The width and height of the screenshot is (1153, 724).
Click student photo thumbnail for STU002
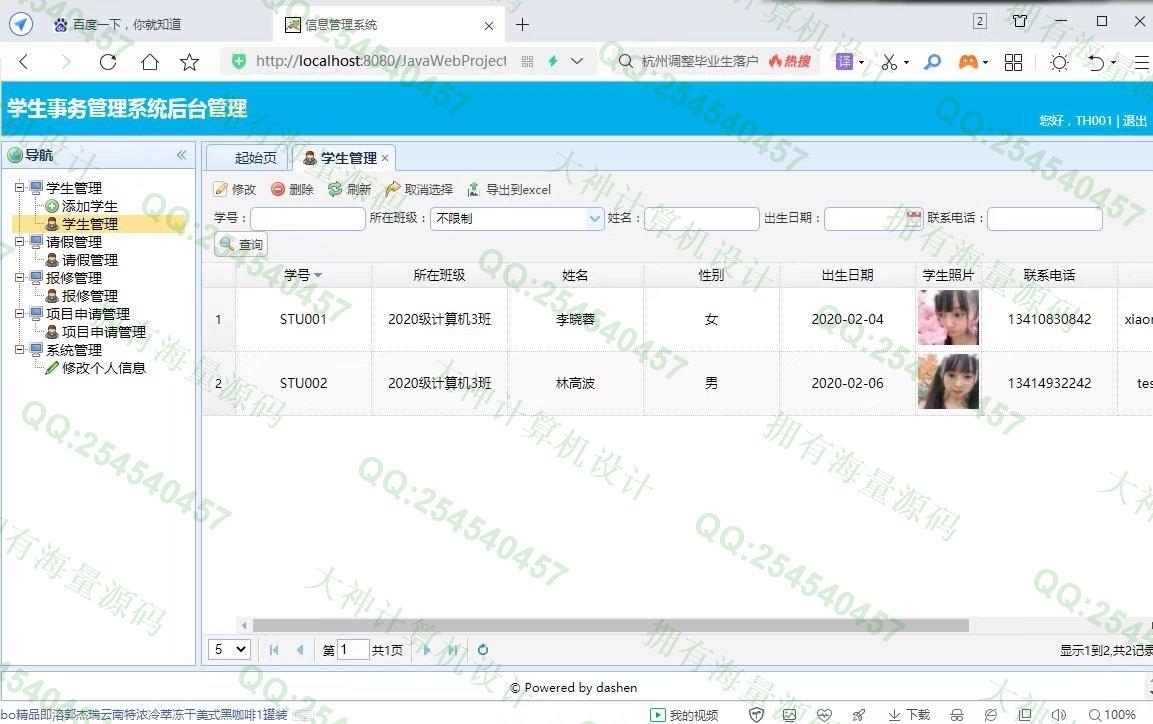pos(948,381)
